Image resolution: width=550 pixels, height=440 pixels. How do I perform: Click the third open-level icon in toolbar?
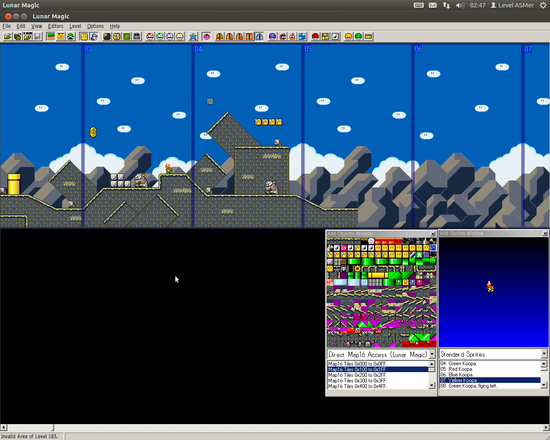27,36
